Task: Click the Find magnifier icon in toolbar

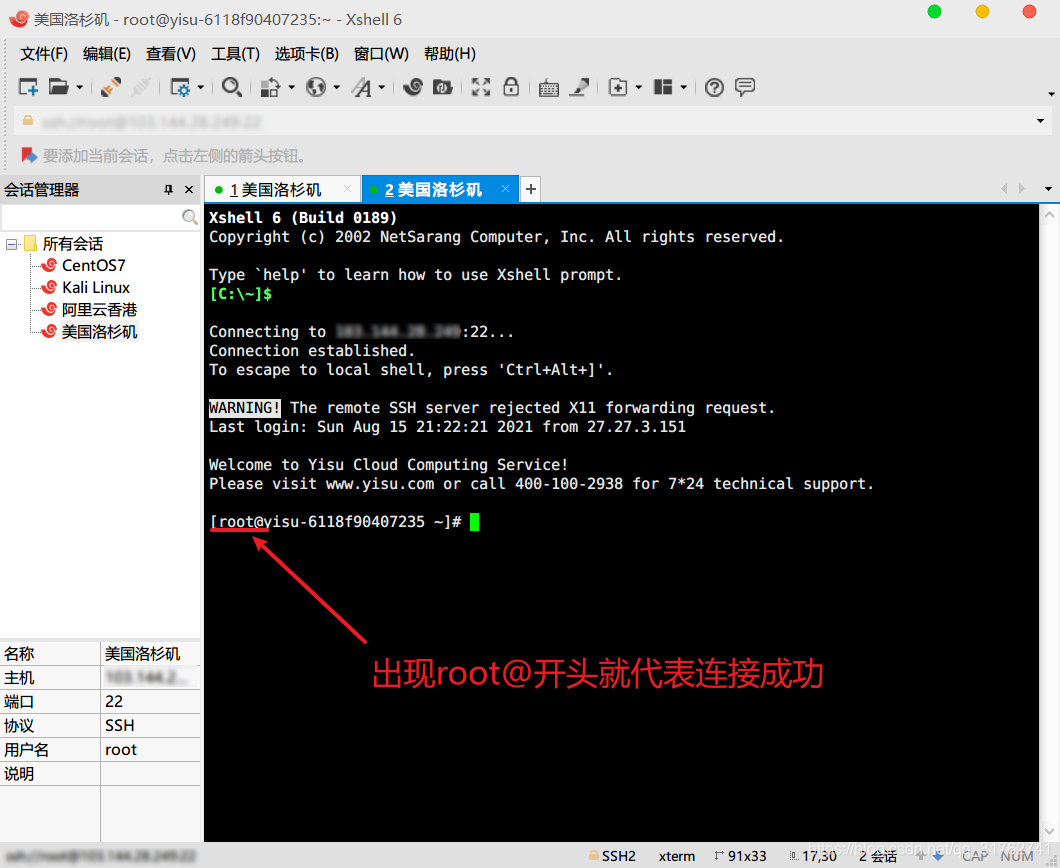Action: click(231, 87)
